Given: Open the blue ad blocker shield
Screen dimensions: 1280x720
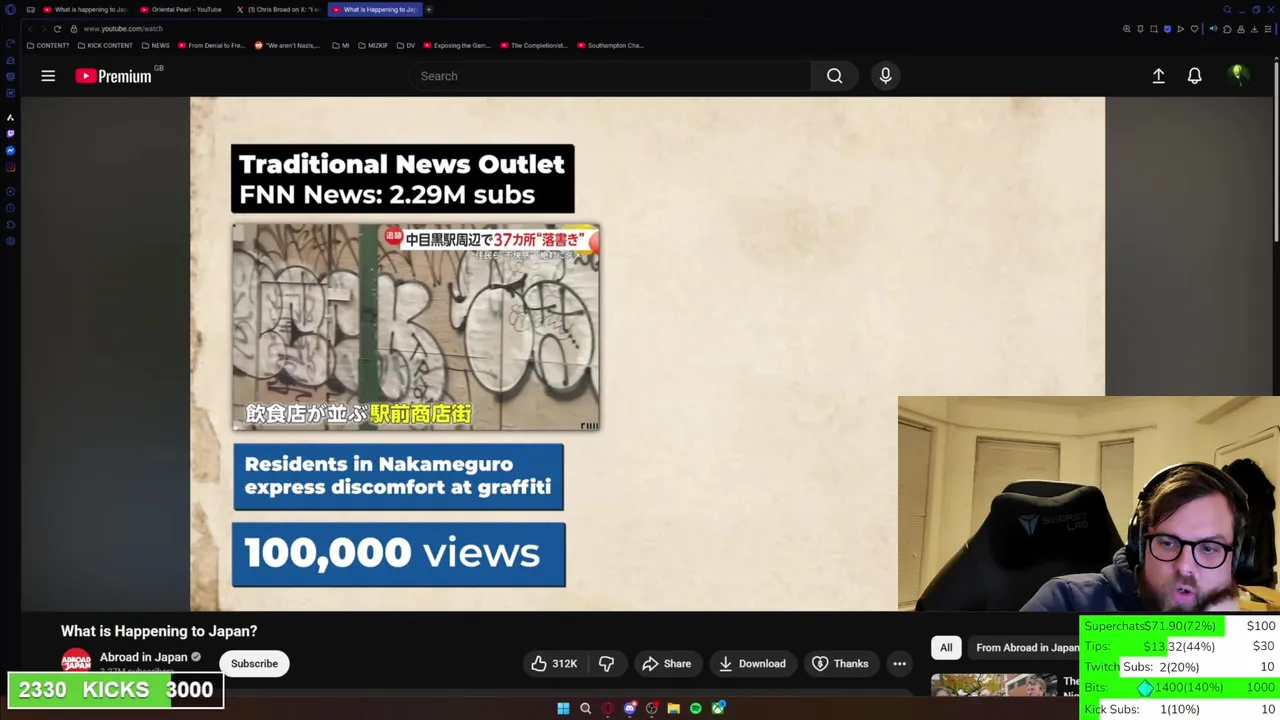Looking at the screenshot, I should [x=1167, y=29].
